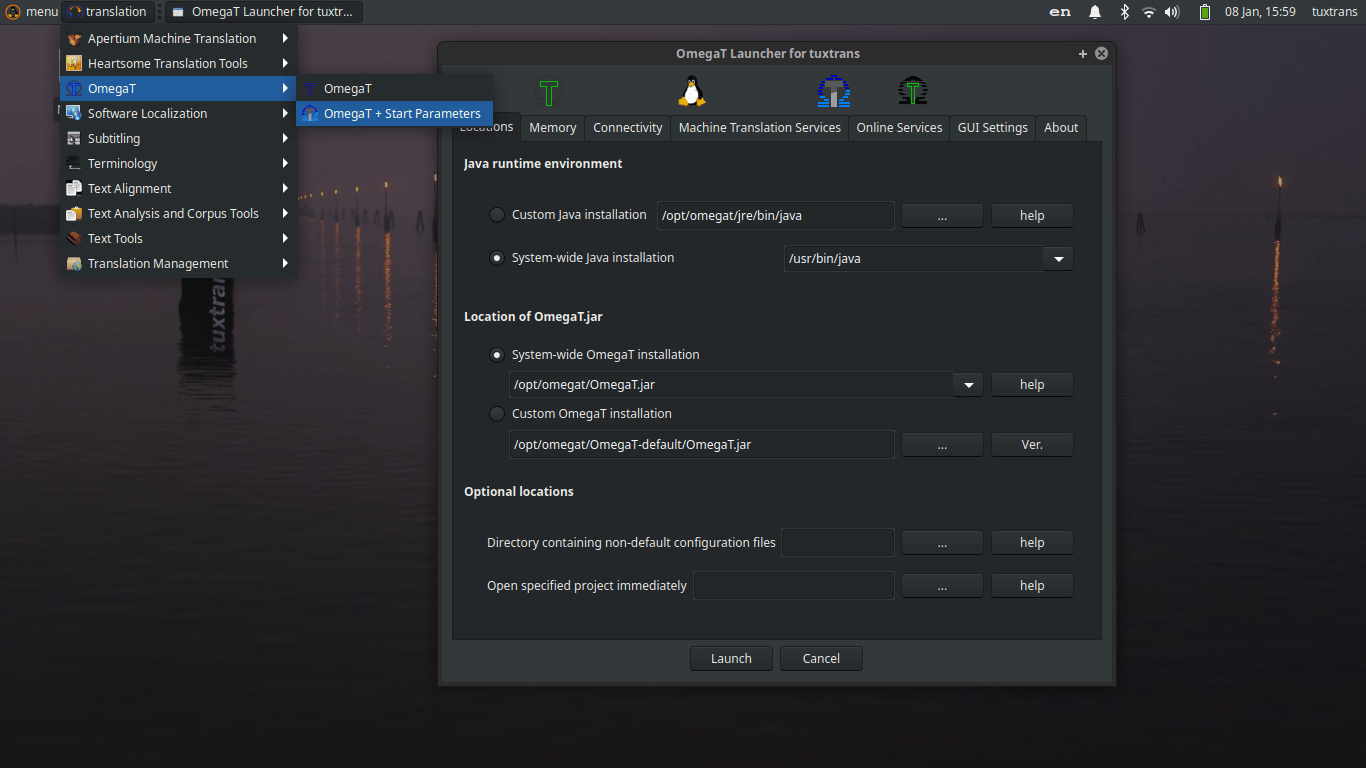Browse for the non-default configuration directory
The image size is (1366, 768).
point(943,543)
